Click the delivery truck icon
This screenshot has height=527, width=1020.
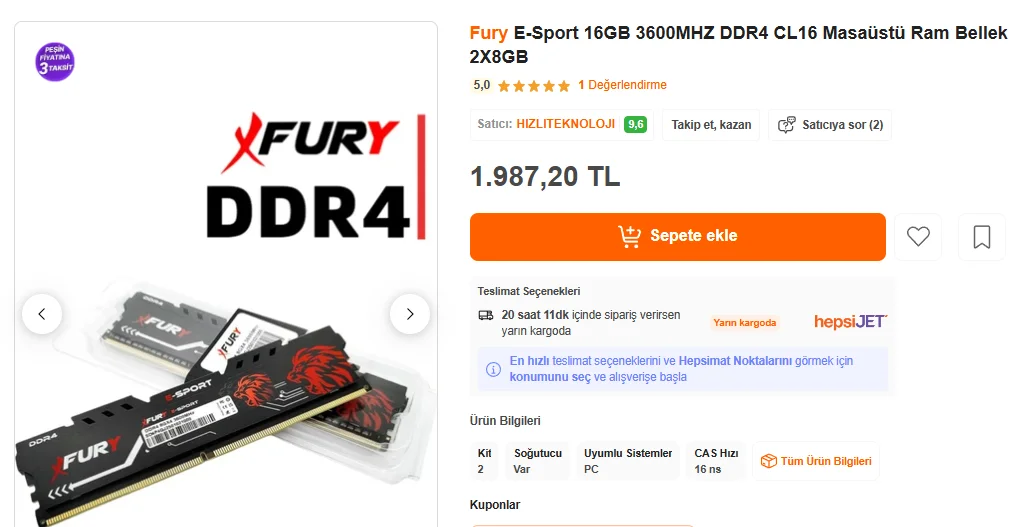486,315
